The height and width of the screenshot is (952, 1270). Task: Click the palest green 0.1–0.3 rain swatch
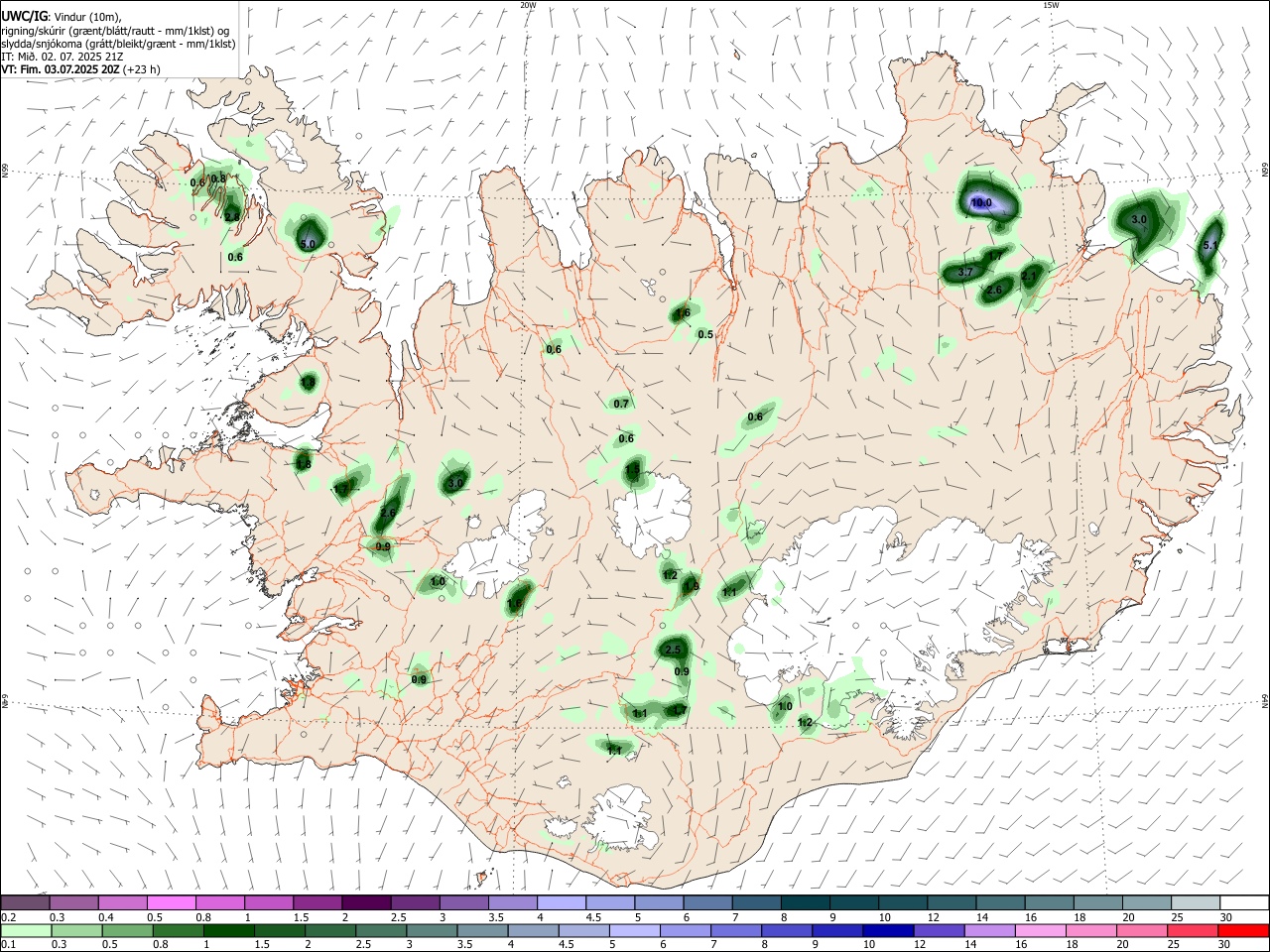tap(26, 930)
